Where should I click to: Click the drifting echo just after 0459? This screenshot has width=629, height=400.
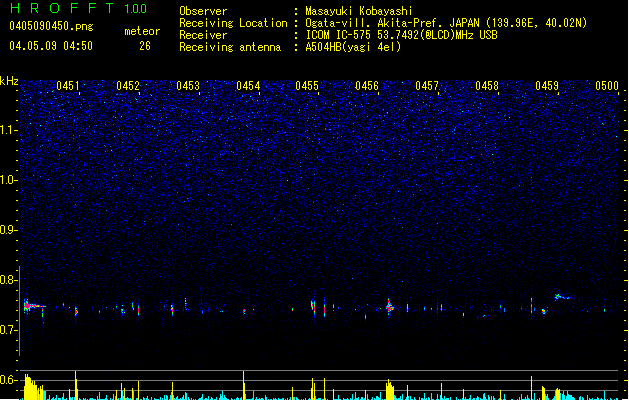tap(563, 297)
